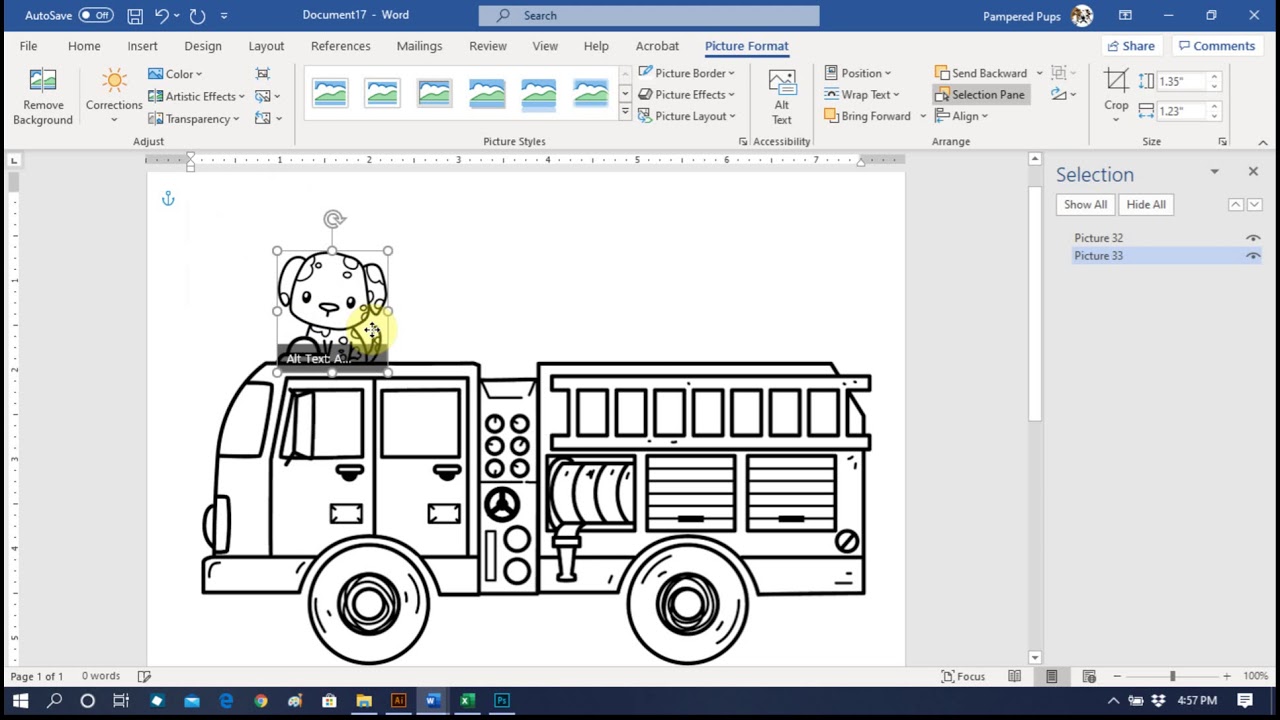Click the zoom in plus button
The width and height of the screenshot is (1280, 720).
click(1227, 676)
